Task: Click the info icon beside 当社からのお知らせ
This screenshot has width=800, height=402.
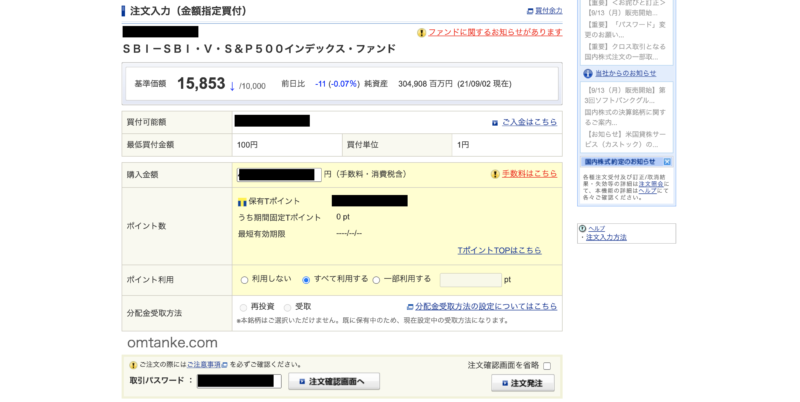Action: [x=588, y=73]
